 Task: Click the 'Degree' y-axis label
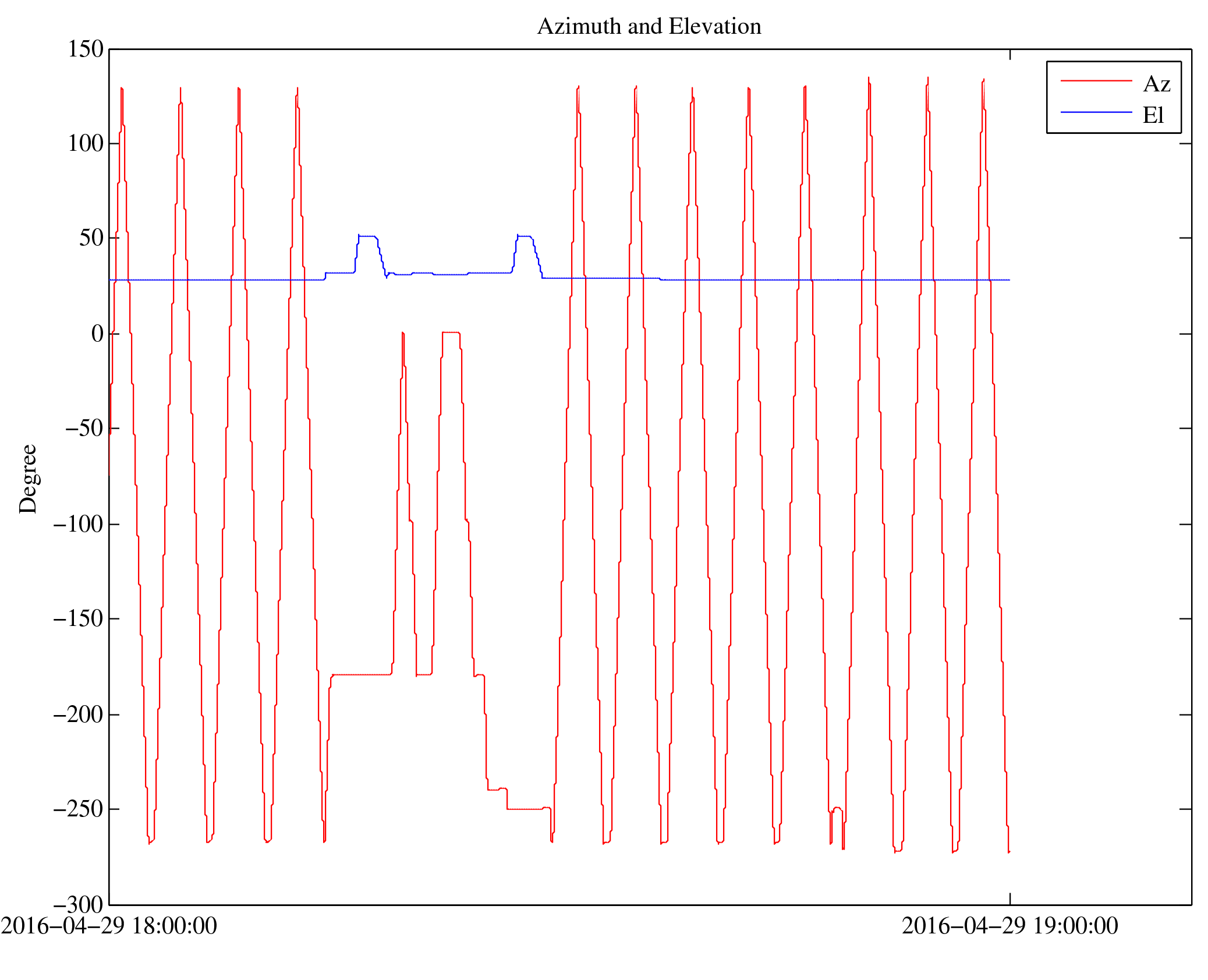point(28,479)
